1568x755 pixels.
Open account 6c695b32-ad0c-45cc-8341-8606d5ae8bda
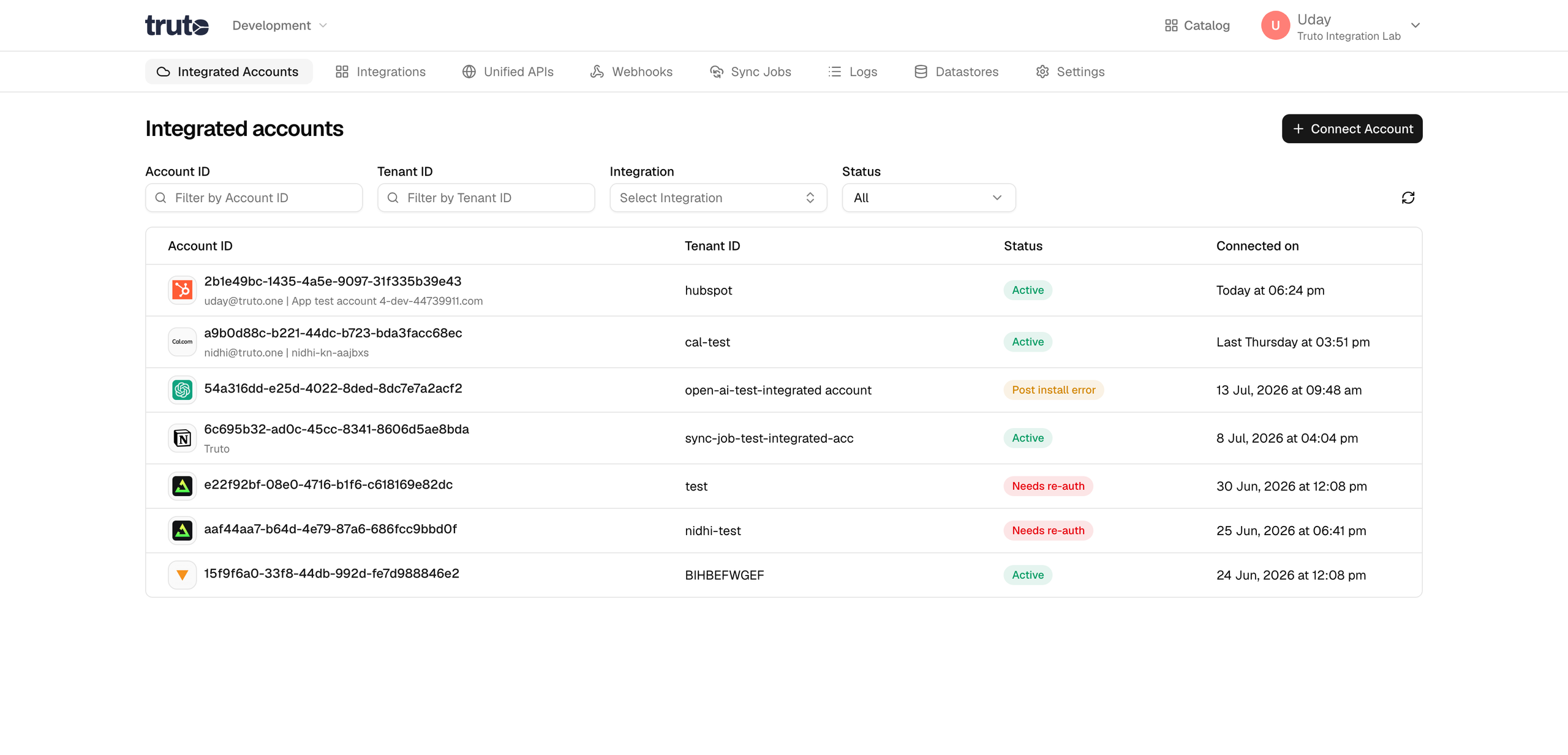pyautogui.click(x=336, y=429)
